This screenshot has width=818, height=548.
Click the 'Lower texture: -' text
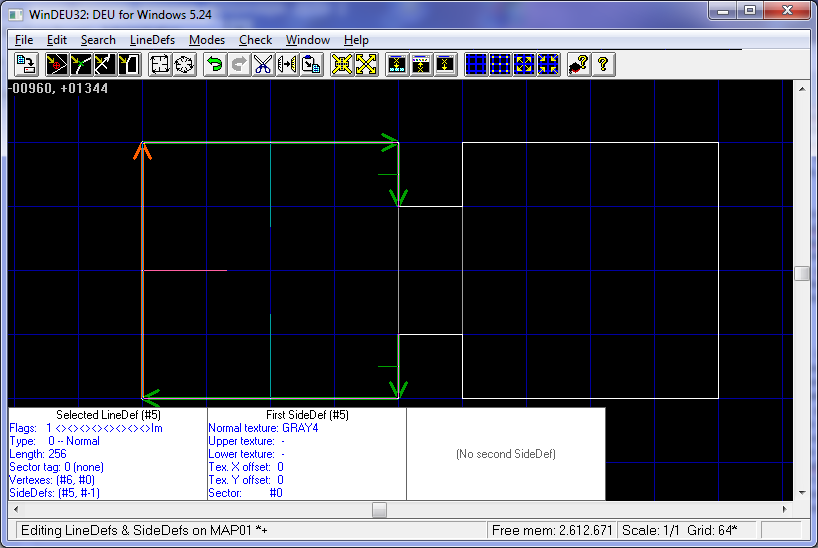[246, 454]
